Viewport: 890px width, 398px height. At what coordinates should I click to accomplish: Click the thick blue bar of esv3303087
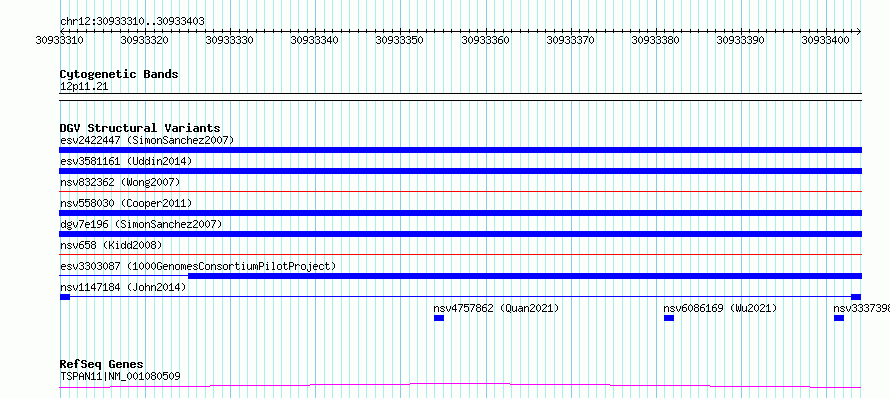[x=524, y=276]
